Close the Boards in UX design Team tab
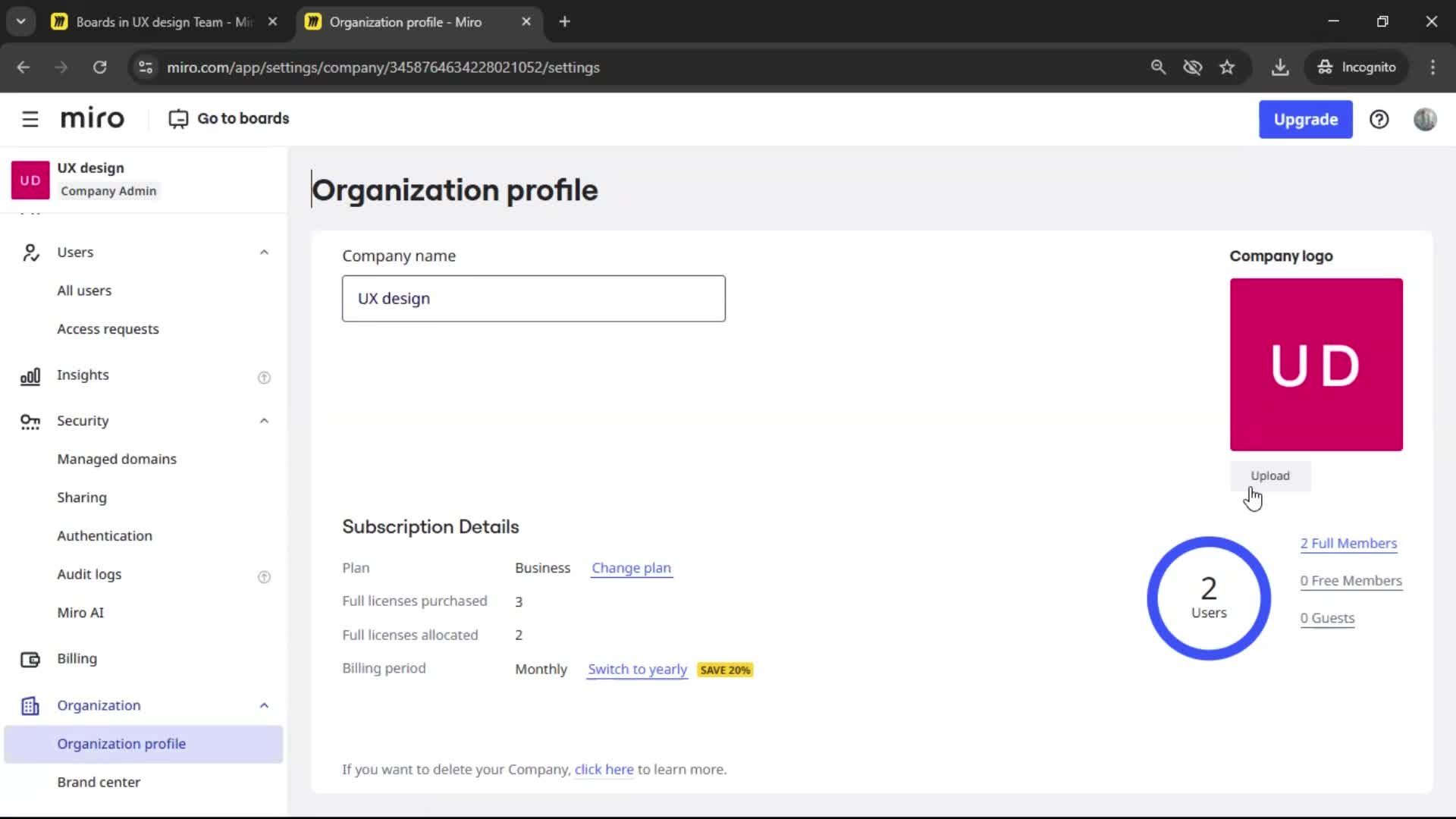Viewport: 1456px width, 819px height. point(272,22)
